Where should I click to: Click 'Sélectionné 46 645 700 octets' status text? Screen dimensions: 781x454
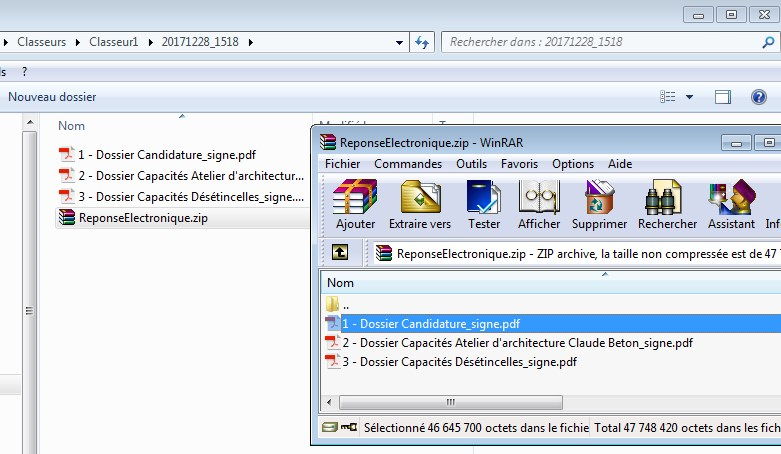(477, 427)
